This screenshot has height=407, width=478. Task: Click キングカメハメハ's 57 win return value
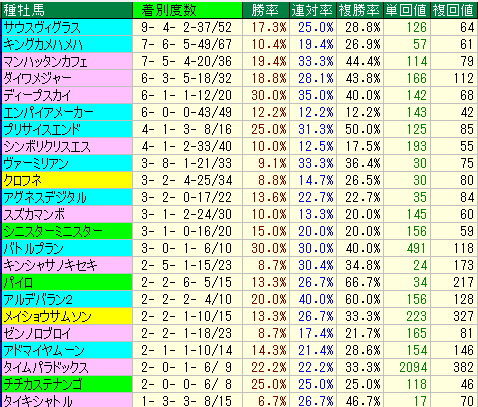pyautogui.click(x=420, y=44)
